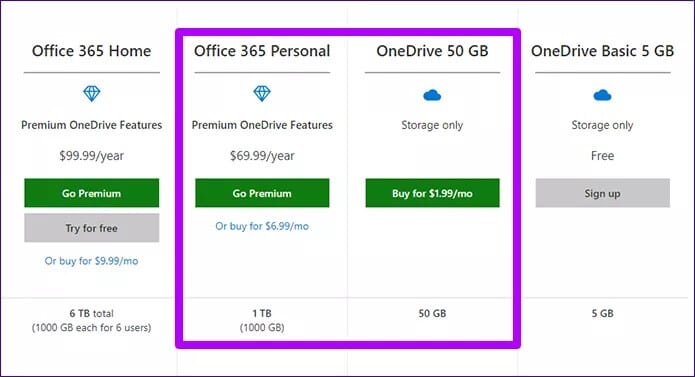Click Go Premium for Office 365 Home
The image size is (695, 377).
click(x=92, y=193)
